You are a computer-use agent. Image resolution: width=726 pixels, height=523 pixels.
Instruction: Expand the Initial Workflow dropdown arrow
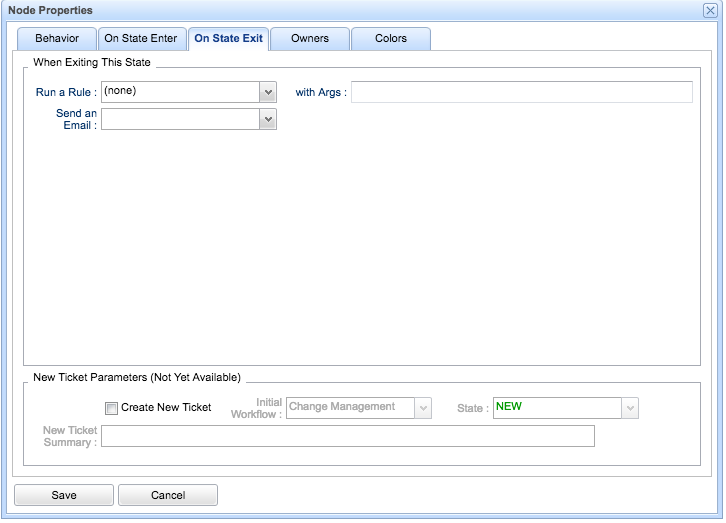[x=423, y=408]
